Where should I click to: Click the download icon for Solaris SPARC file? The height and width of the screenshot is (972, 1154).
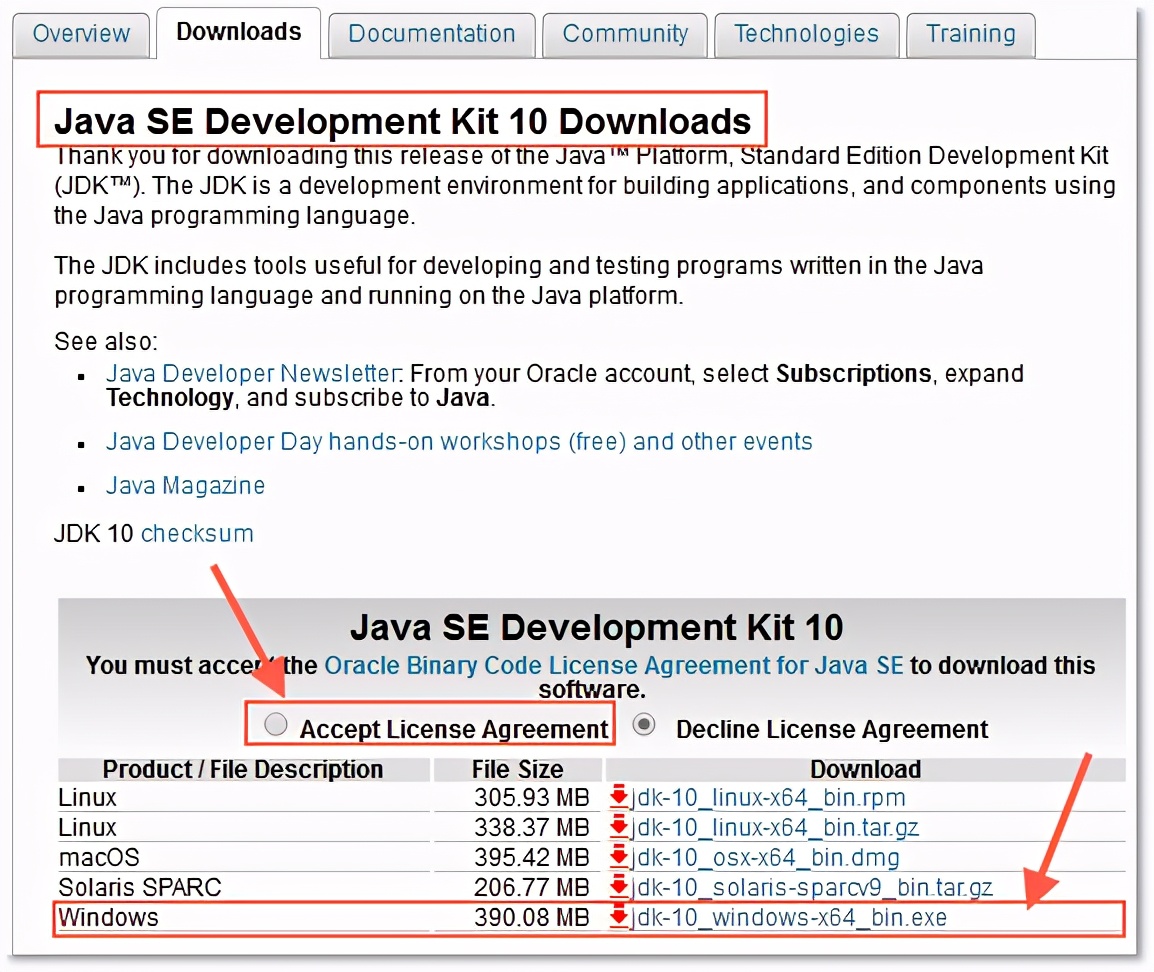619,887
